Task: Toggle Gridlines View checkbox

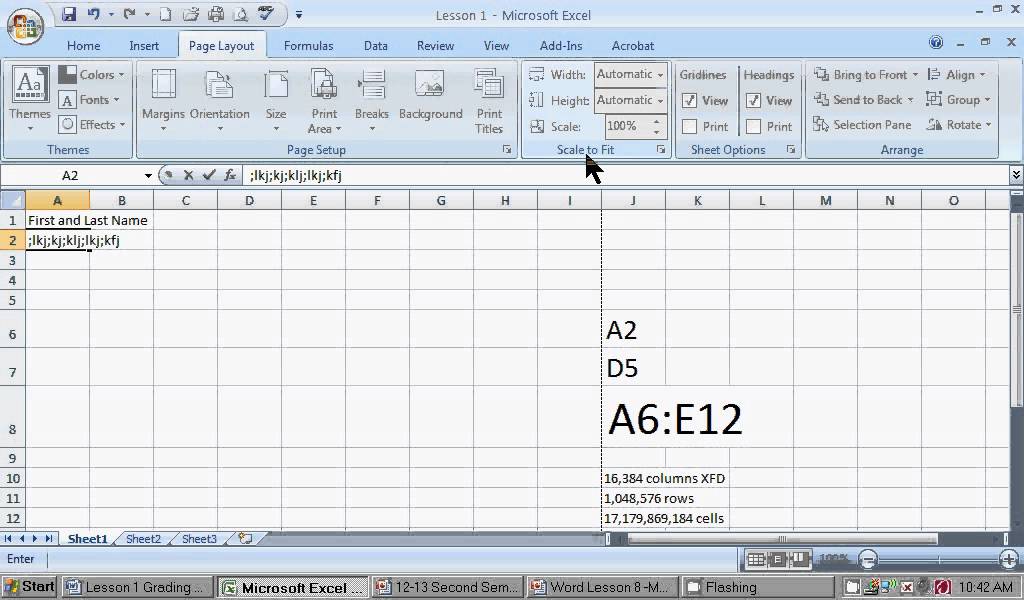Action: coord(689,101)
